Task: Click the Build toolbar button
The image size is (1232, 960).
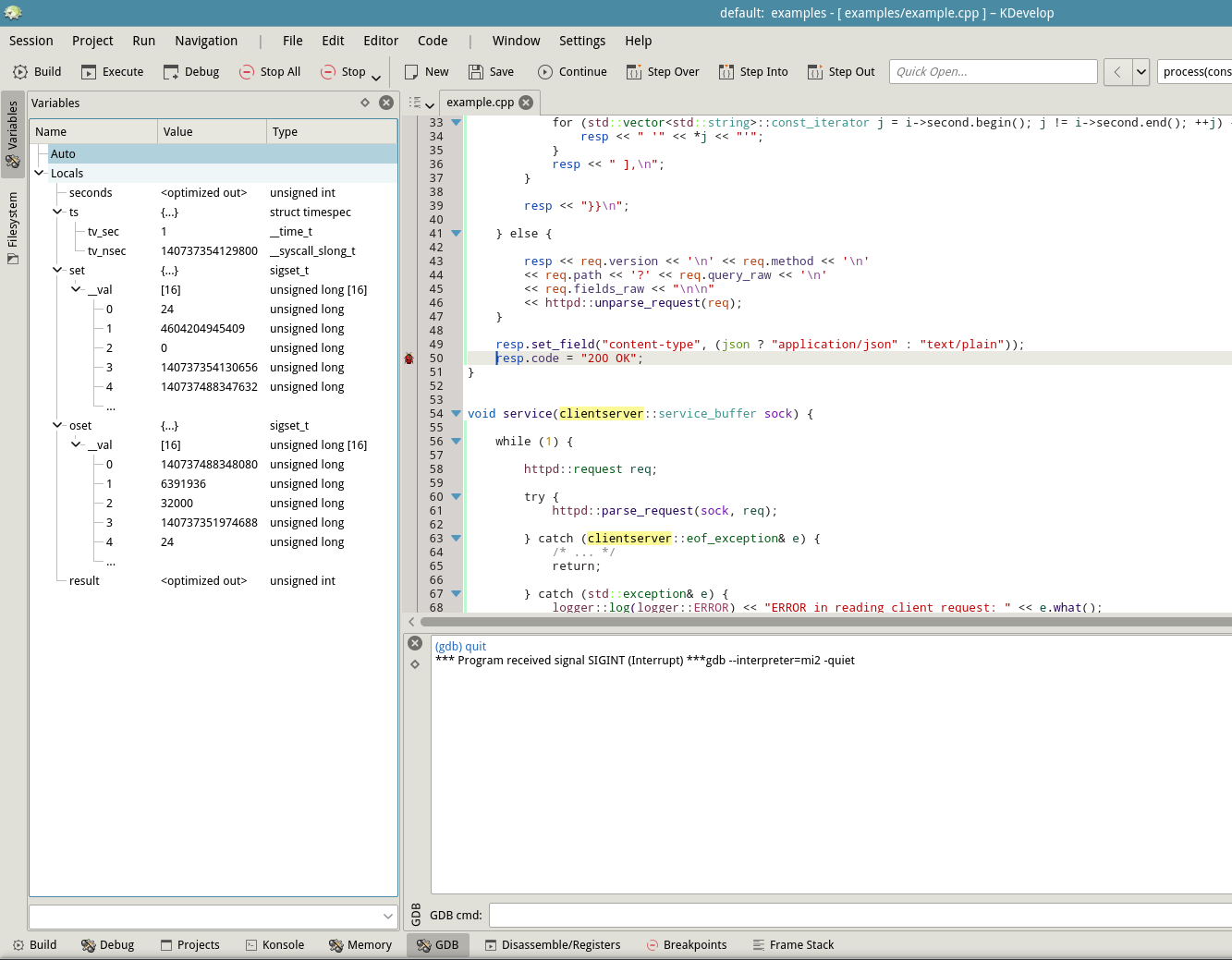Action: [37, 72]
